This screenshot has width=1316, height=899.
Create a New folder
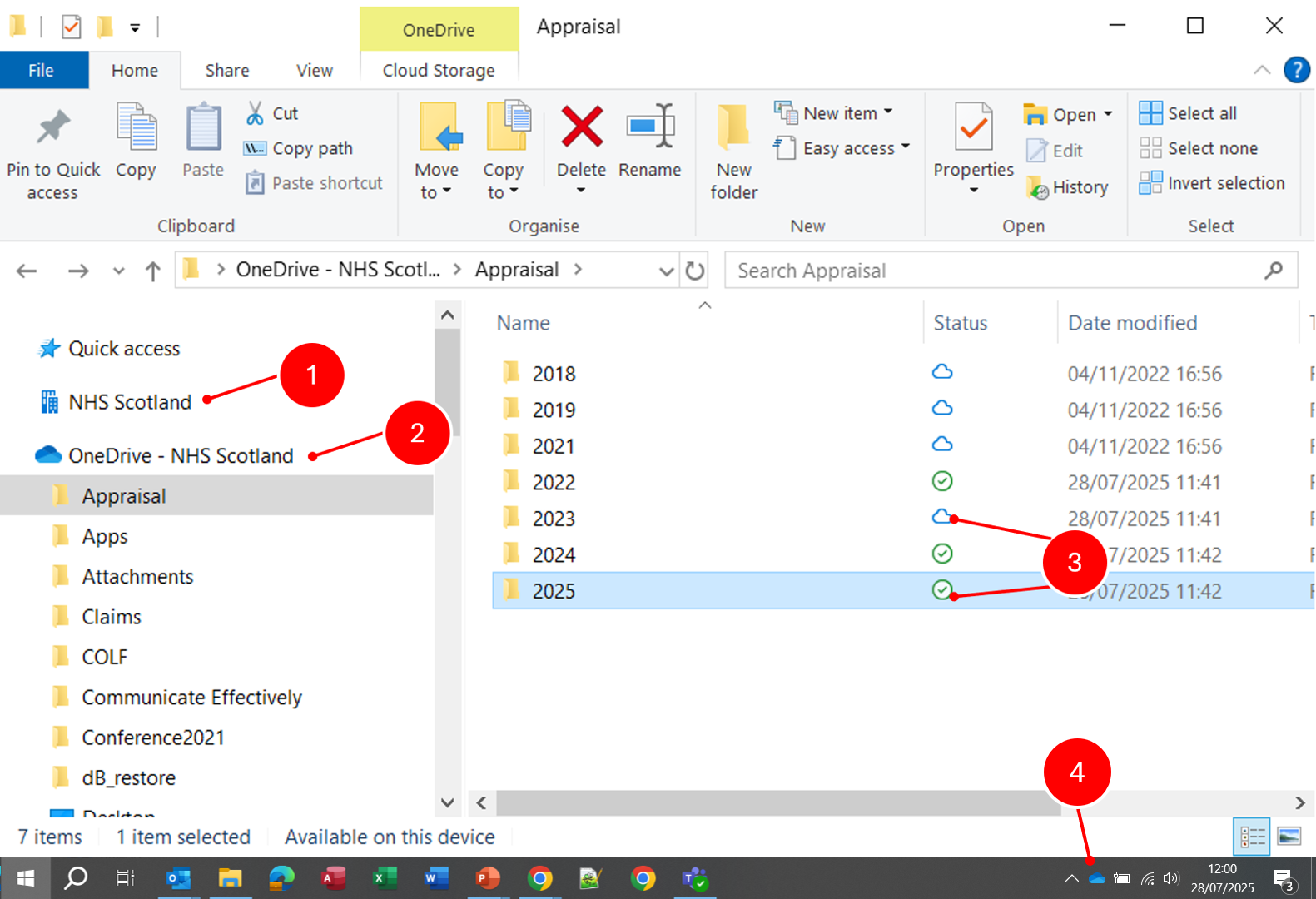pyautogui.click(x=733, y=150)
